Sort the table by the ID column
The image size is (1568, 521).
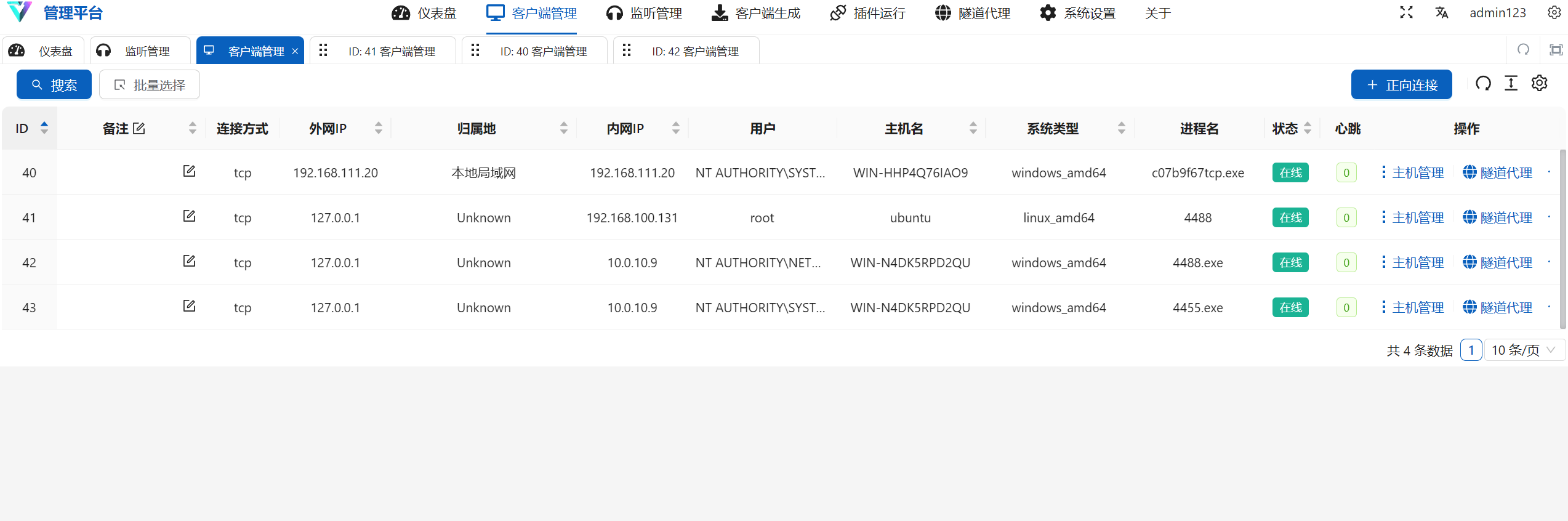(44, 128)
